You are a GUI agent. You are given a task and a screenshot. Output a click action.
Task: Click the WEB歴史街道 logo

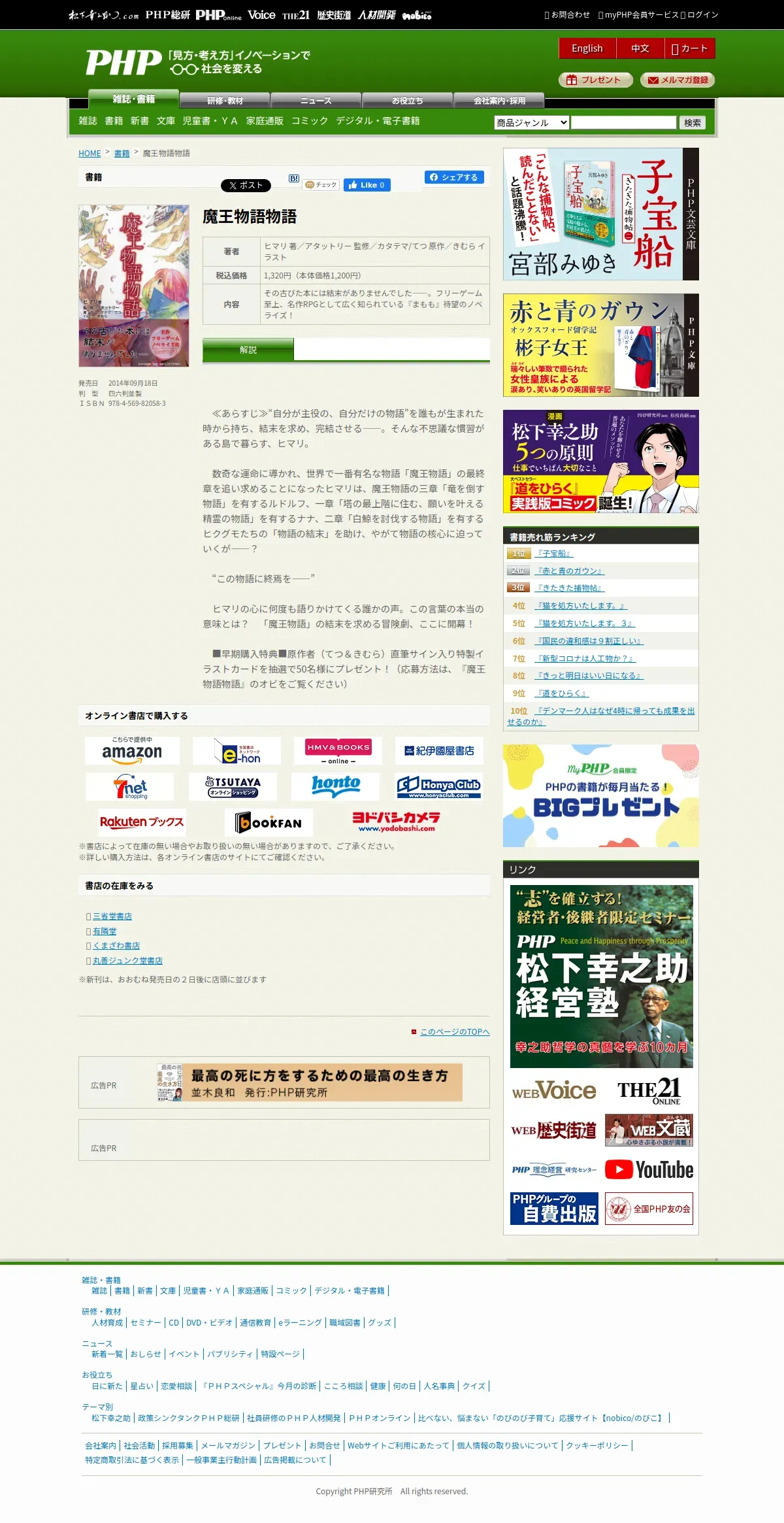(x=554, y=1130)
